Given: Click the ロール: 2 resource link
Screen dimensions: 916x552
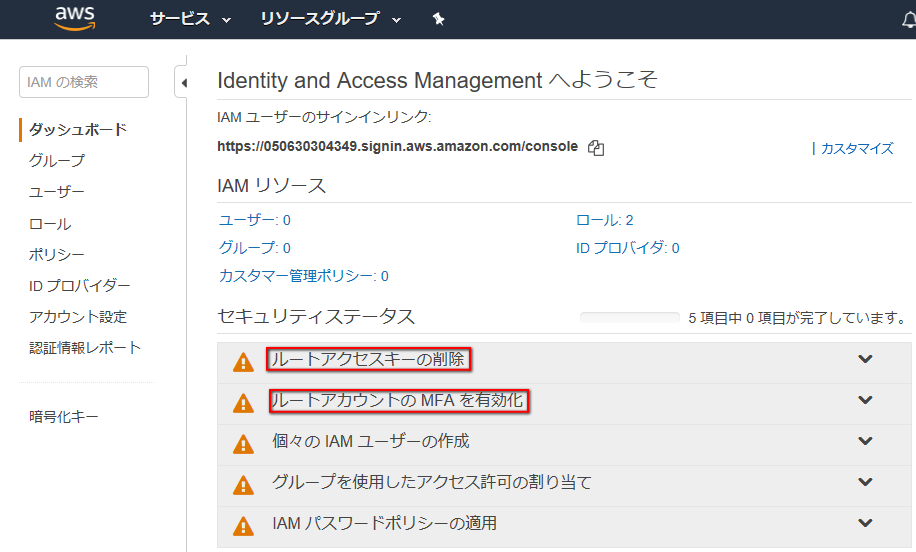Looking at the screenshot, I should tap(604, 220).
